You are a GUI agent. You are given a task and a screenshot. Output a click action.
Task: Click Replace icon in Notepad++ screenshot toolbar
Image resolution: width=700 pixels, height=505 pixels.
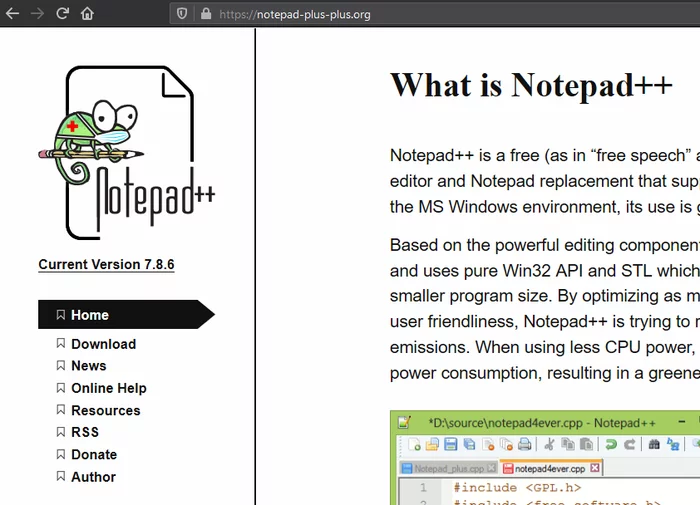673,444
